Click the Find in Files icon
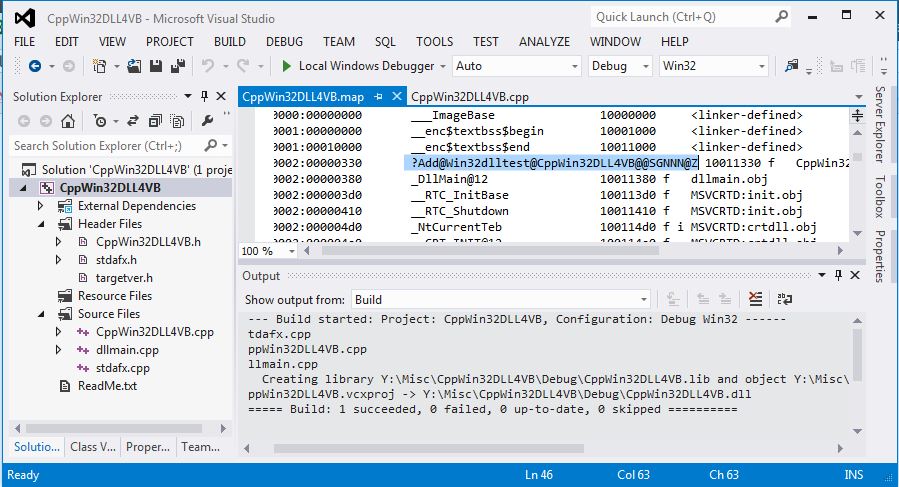This screenshot has width=899, height=487. click(x=792, y=65)
